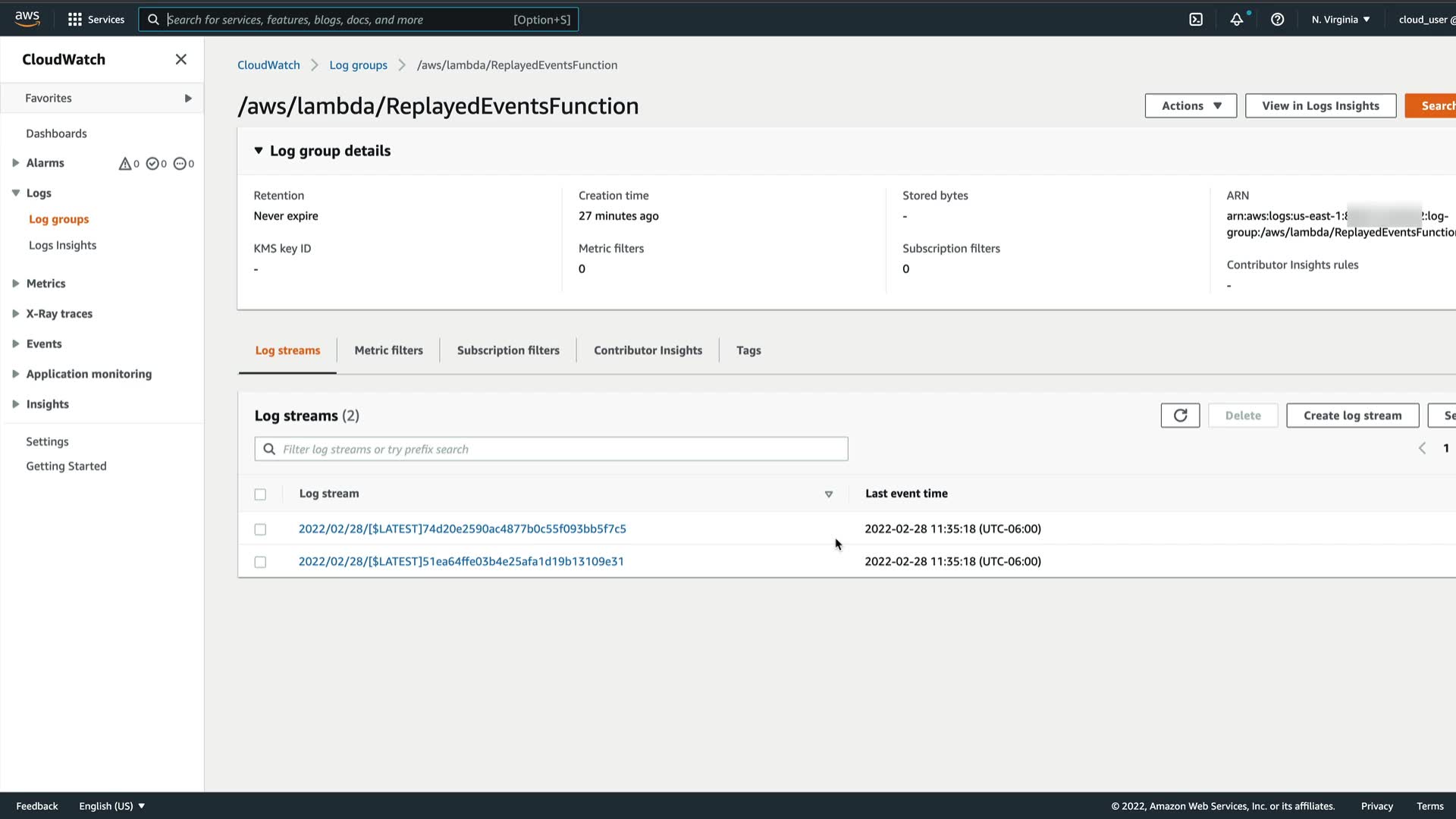Click the Create log stream button
Viewport: 1456px width, 819px height.
click(1352, 416)
